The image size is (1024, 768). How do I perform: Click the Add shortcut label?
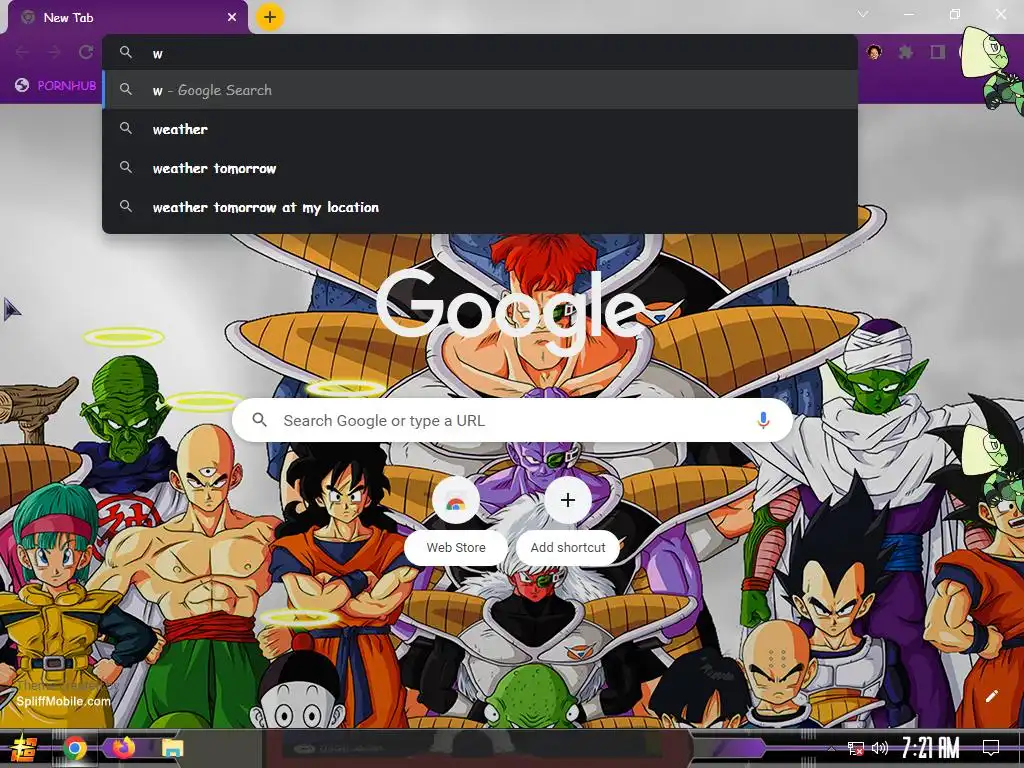pos(568,547)
